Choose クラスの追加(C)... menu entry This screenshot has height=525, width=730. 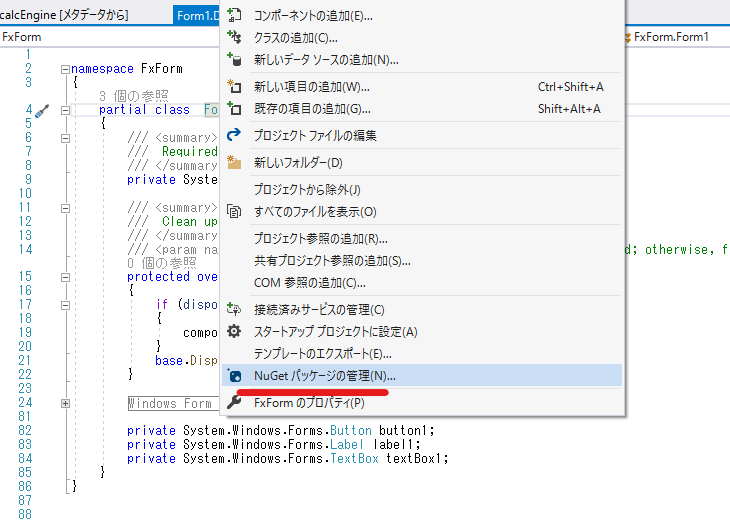(422, 37)
